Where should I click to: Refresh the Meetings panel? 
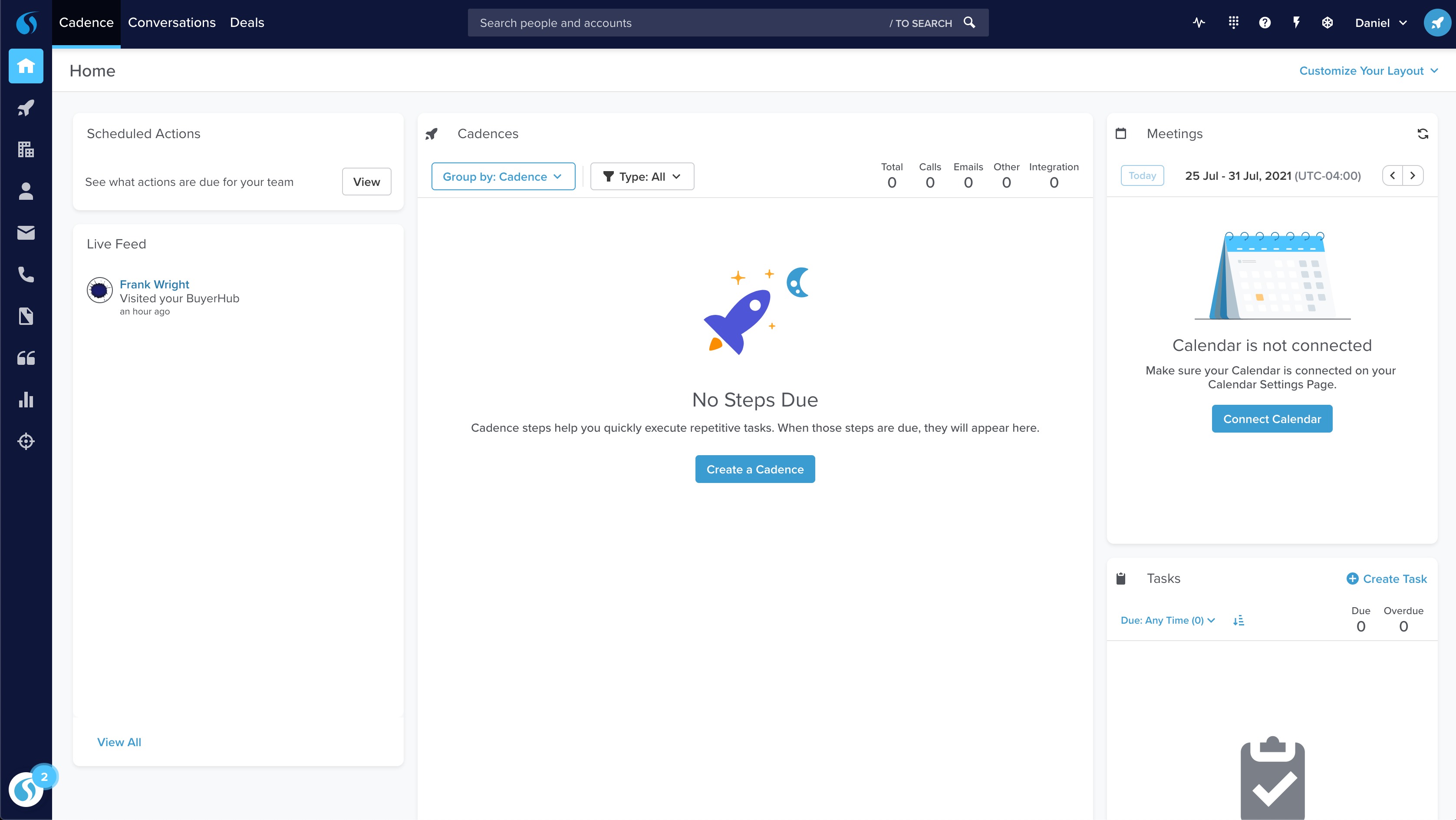tap(1423, 134)
